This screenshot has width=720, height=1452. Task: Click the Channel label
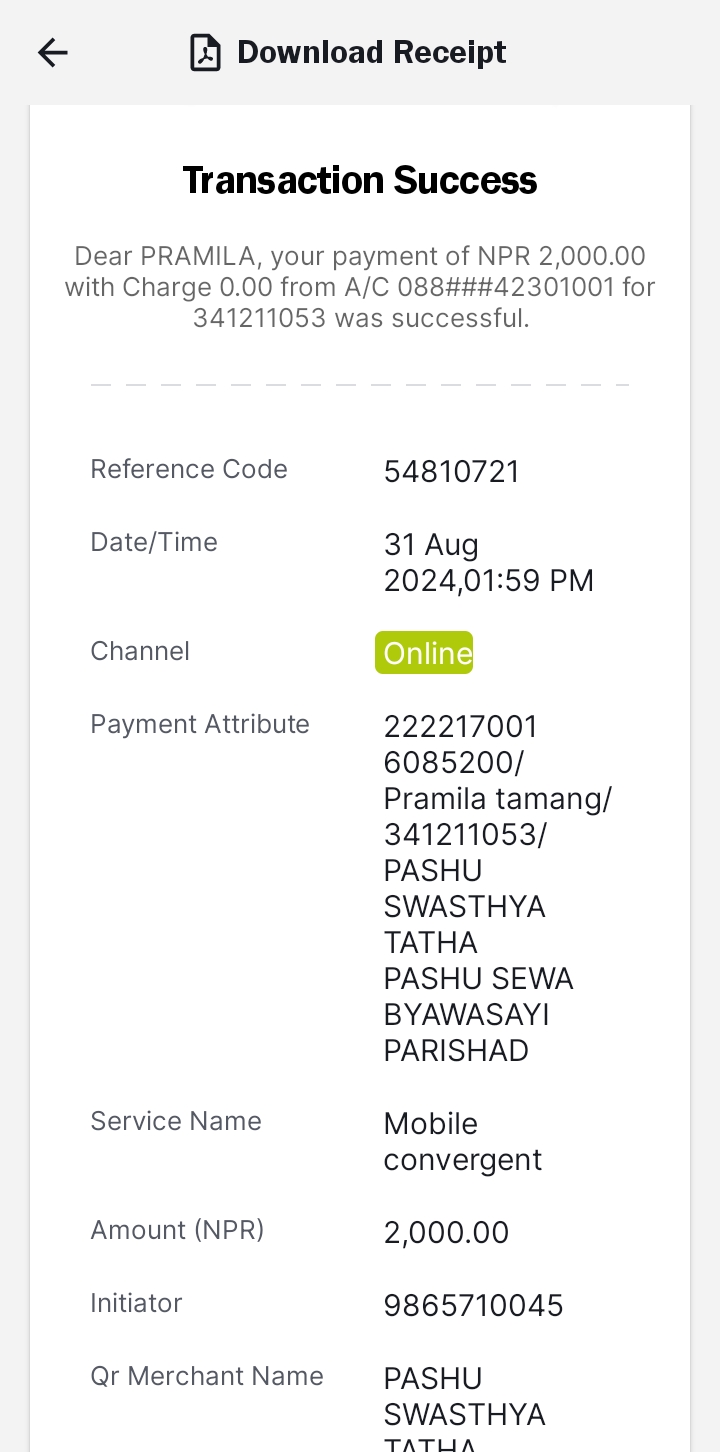140,651
